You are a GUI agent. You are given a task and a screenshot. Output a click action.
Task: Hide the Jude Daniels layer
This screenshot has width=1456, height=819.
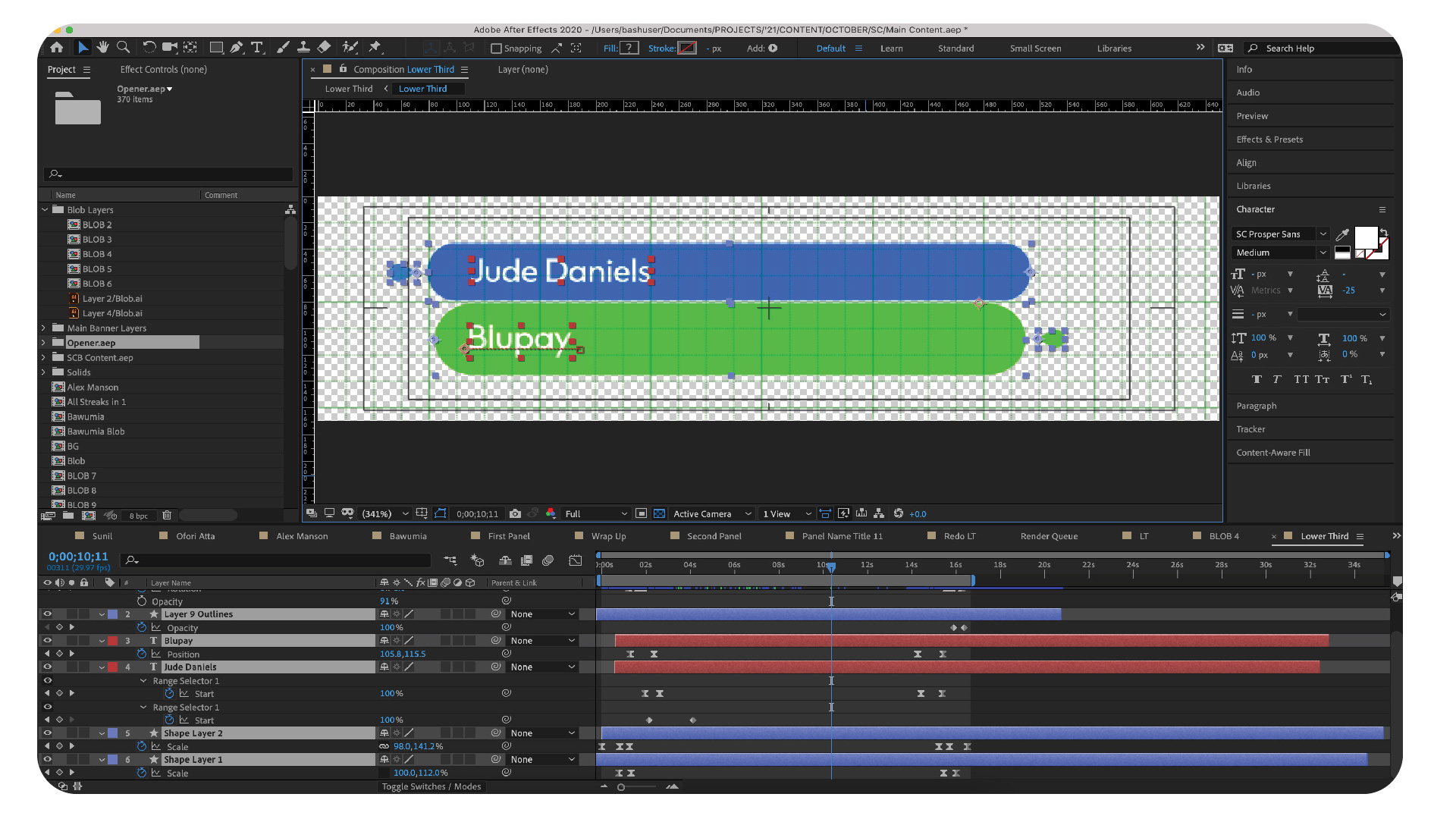(48, 667)
